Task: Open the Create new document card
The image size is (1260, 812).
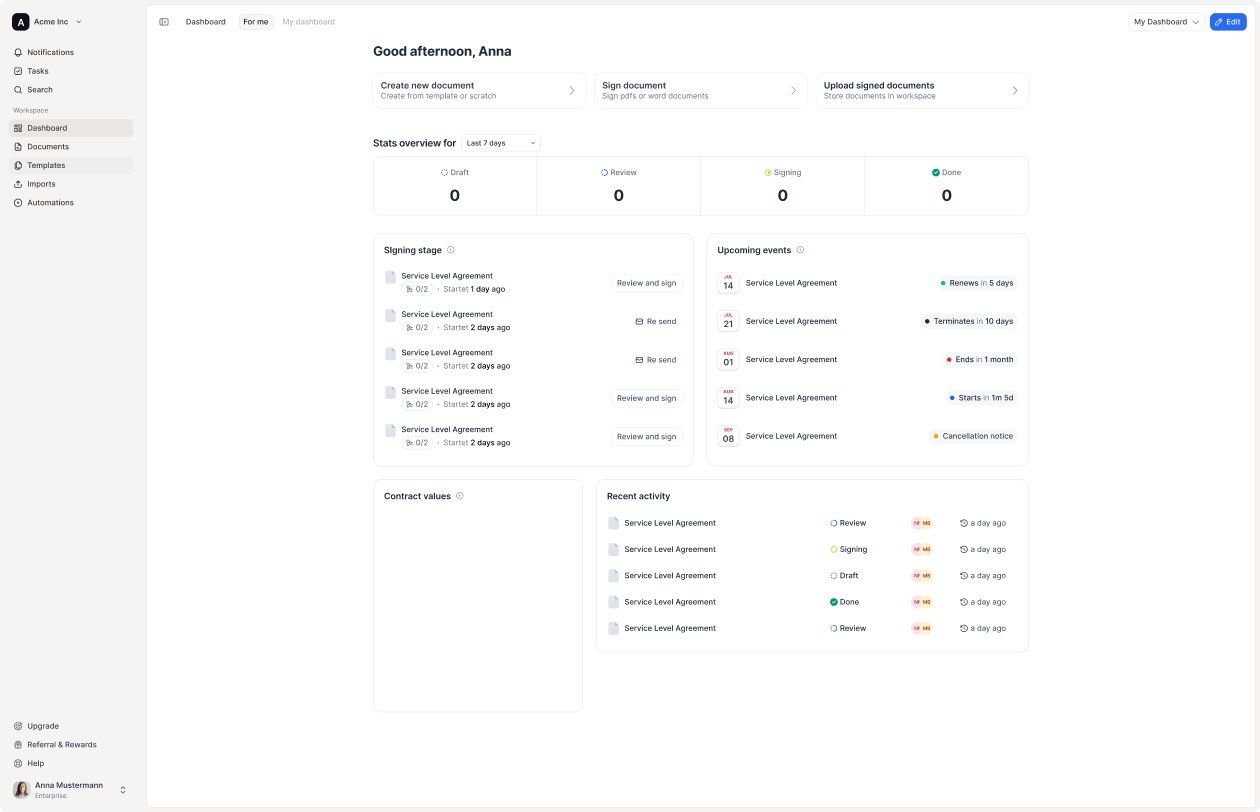Action: coord(479,90)
